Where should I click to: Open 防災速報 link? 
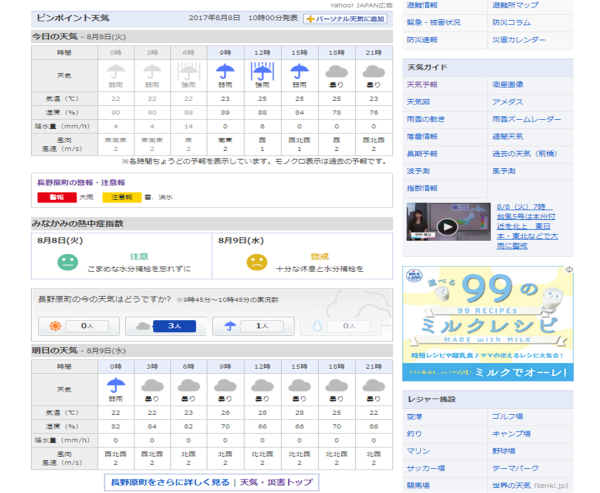tap(422, 40)
